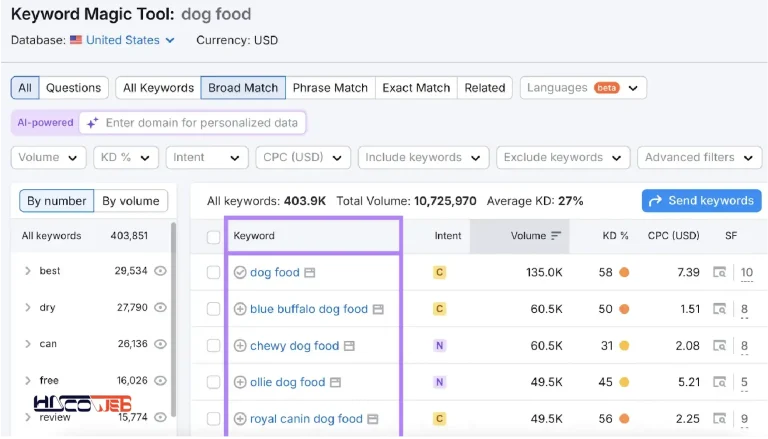Image resolution: width=768 pixels, height=439 pixels.
Task: Check the box for the chewy dog food row
Action: [214, 346]
